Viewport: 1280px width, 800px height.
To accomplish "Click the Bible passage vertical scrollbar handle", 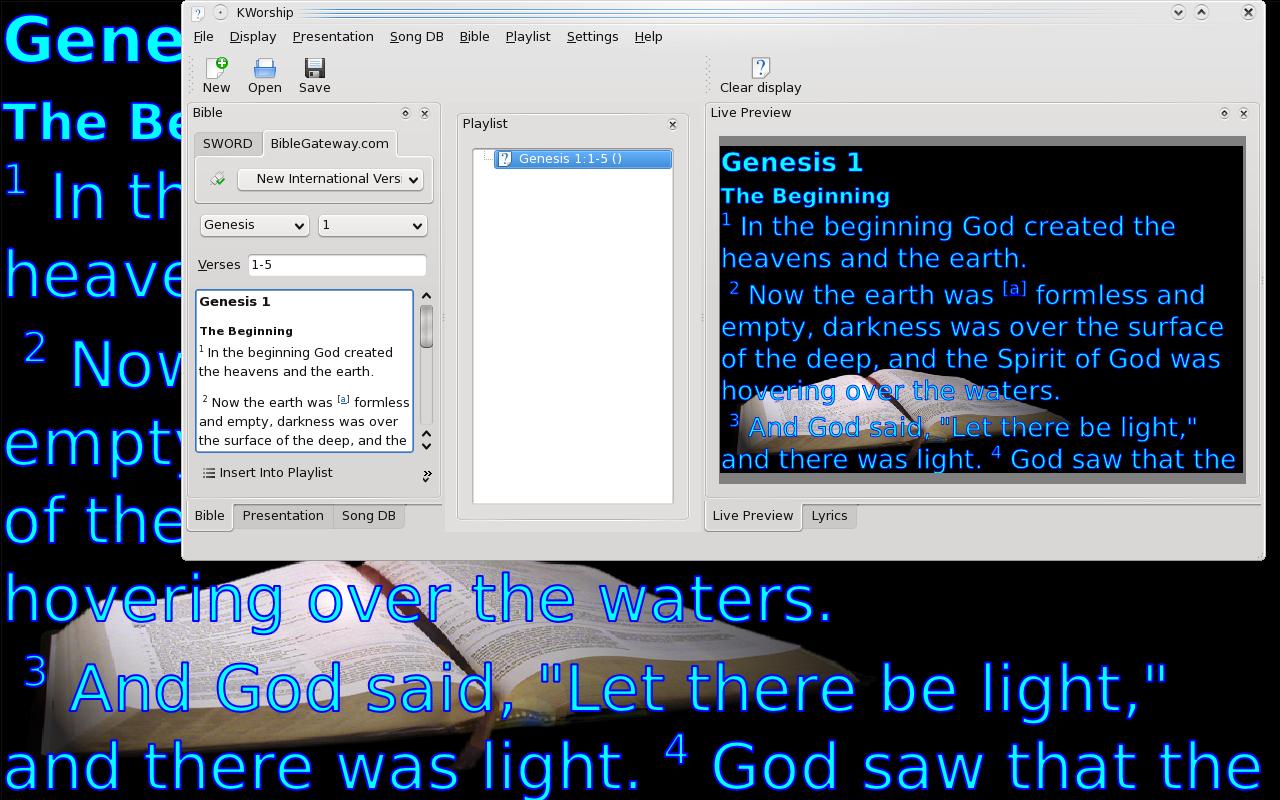I will [426, 326].
